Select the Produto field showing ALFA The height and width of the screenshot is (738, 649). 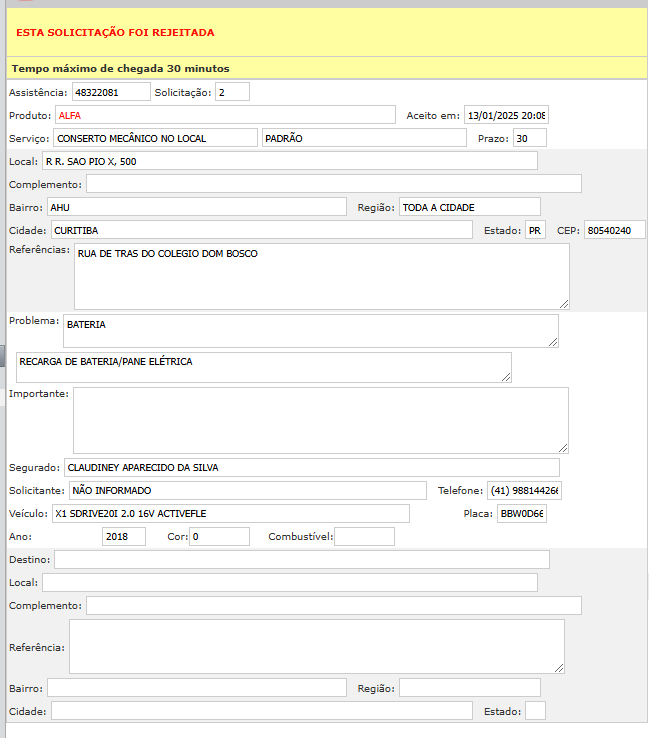pyautogui.click(x=225, y=115)
